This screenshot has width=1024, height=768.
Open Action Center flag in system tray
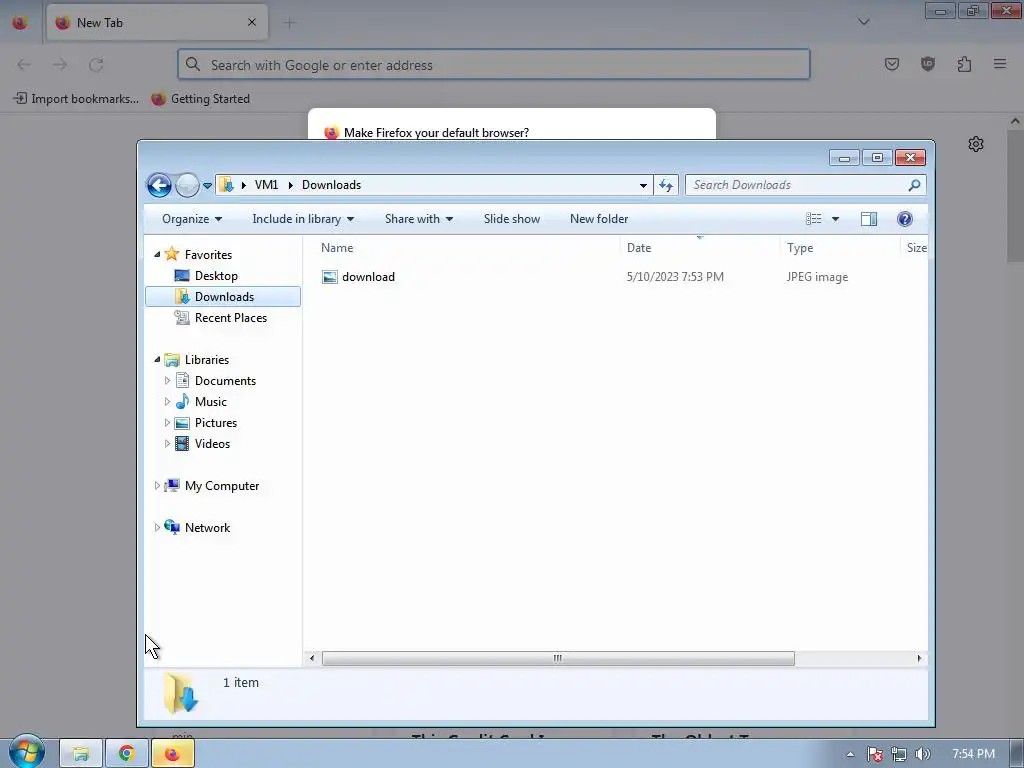[x=874, y=754]
